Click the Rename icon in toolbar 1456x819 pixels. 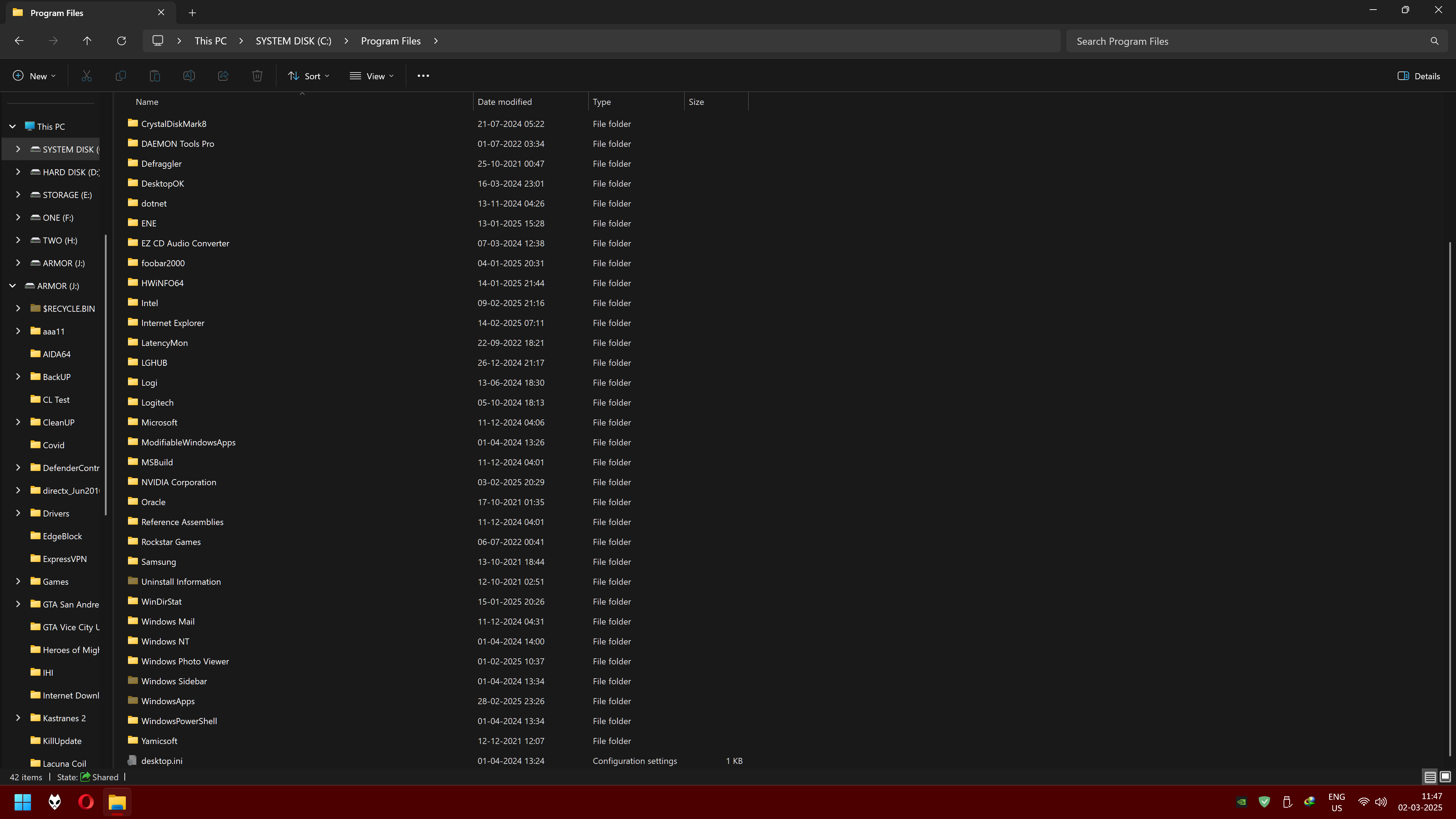coord(189,76)
